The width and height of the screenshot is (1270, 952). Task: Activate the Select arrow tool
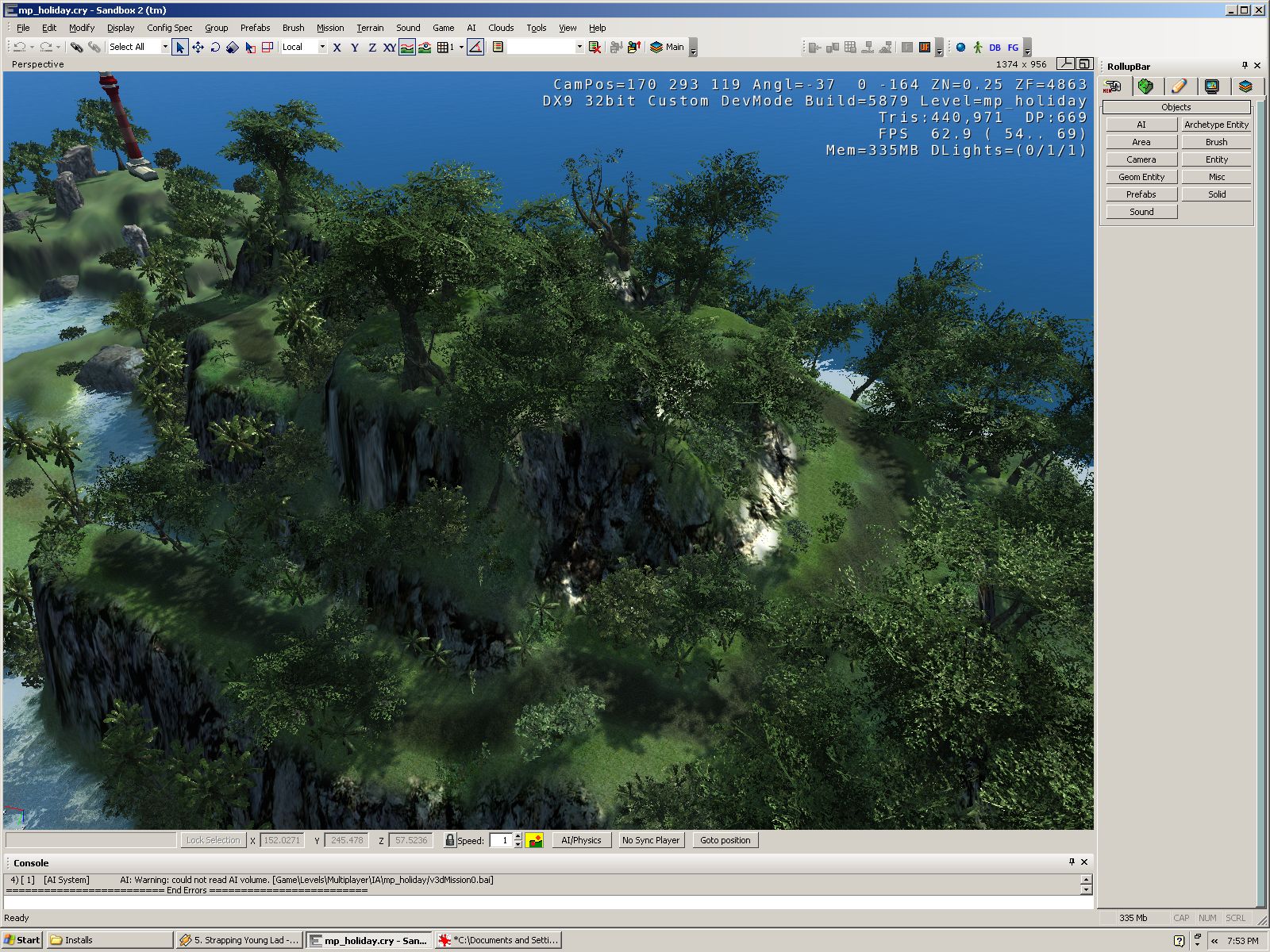coord(180,47)
